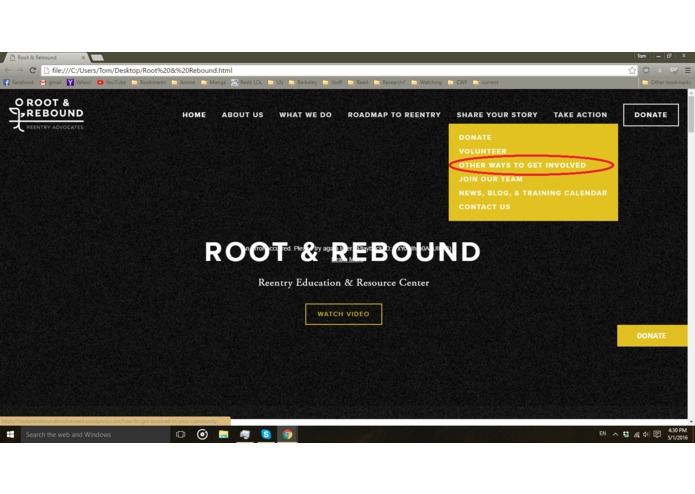This screenshot has width=695, height=494.
Task: Click the outlined DONATE button in header
Action: pos(651,115)
